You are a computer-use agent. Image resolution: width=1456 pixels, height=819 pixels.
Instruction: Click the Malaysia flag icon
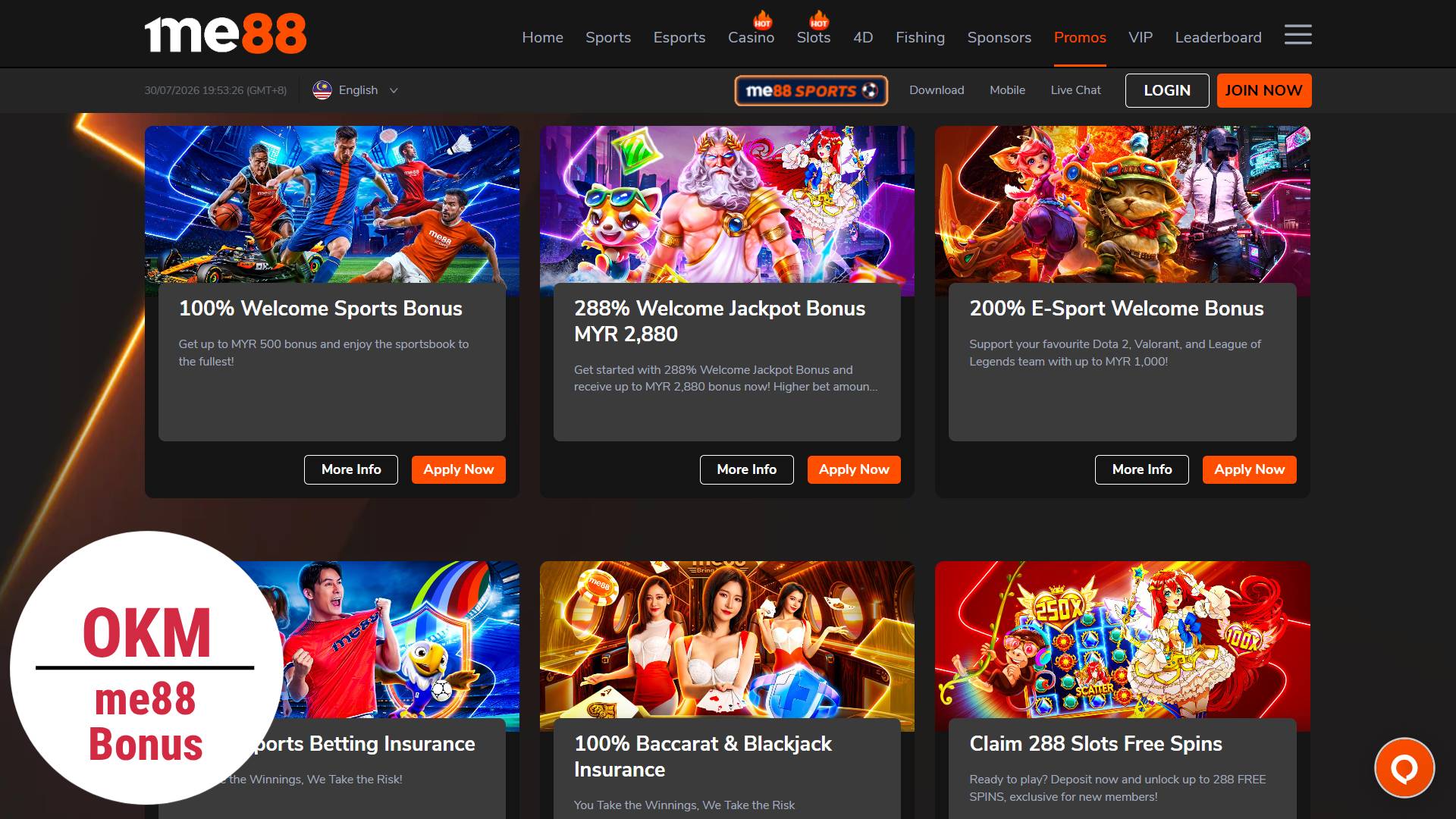[322, 90]
